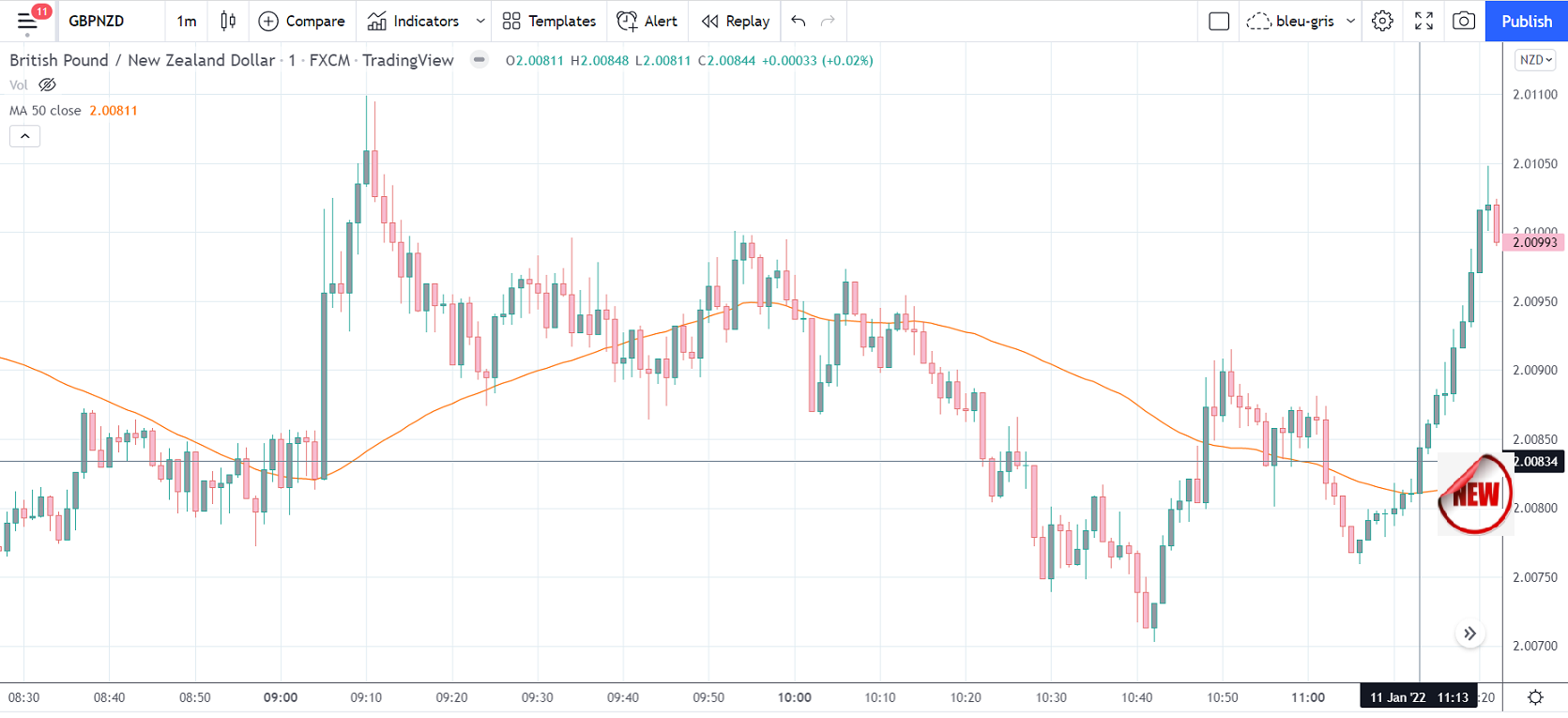
Task: Open the NZD currency dropdown
Action: pyautogui.click(x=1536, y=60)
